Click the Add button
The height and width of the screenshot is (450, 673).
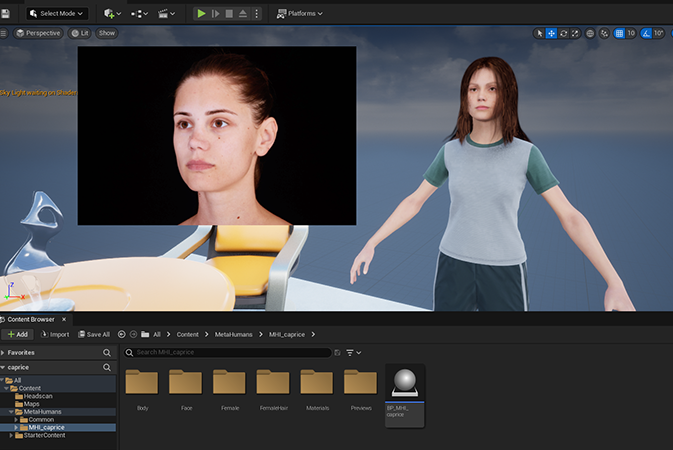(x=17, y=334)
